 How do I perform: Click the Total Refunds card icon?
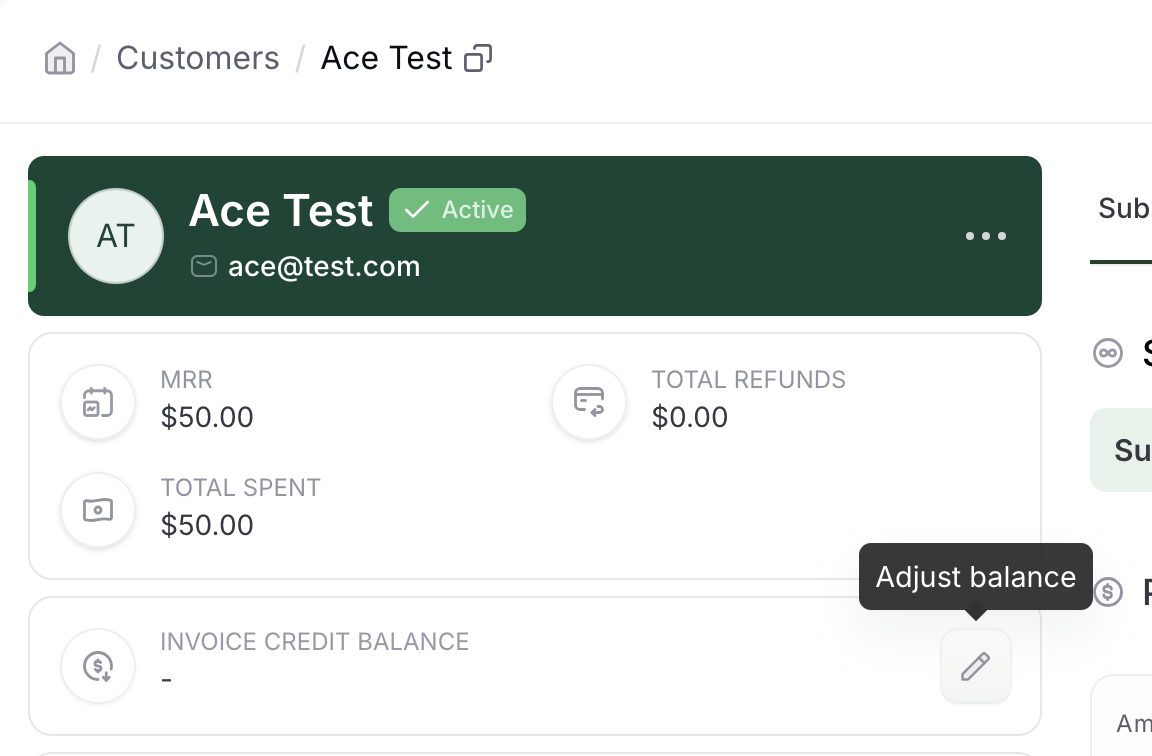pos(588,402)
